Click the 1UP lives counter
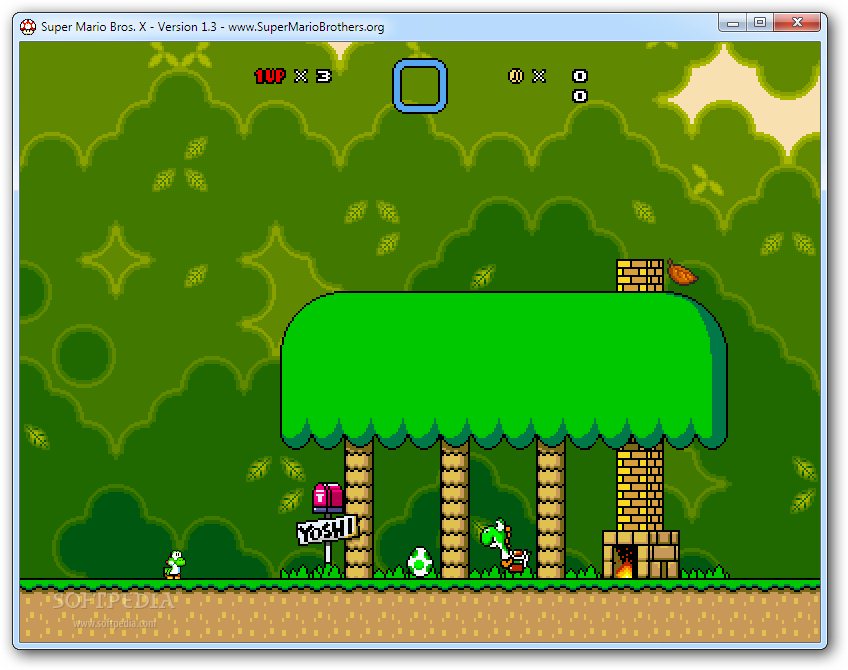 coord(293,76)
